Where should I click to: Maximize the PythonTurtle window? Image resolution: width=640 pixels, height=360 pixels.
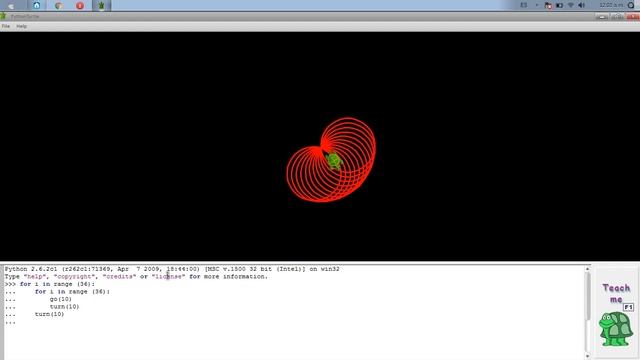[617, 16]
